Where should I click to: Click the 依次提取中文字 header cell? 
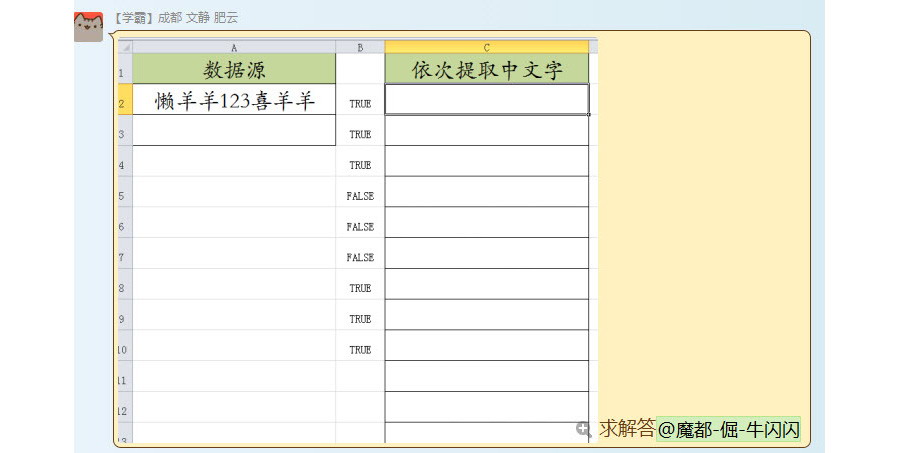click(487, 69)
